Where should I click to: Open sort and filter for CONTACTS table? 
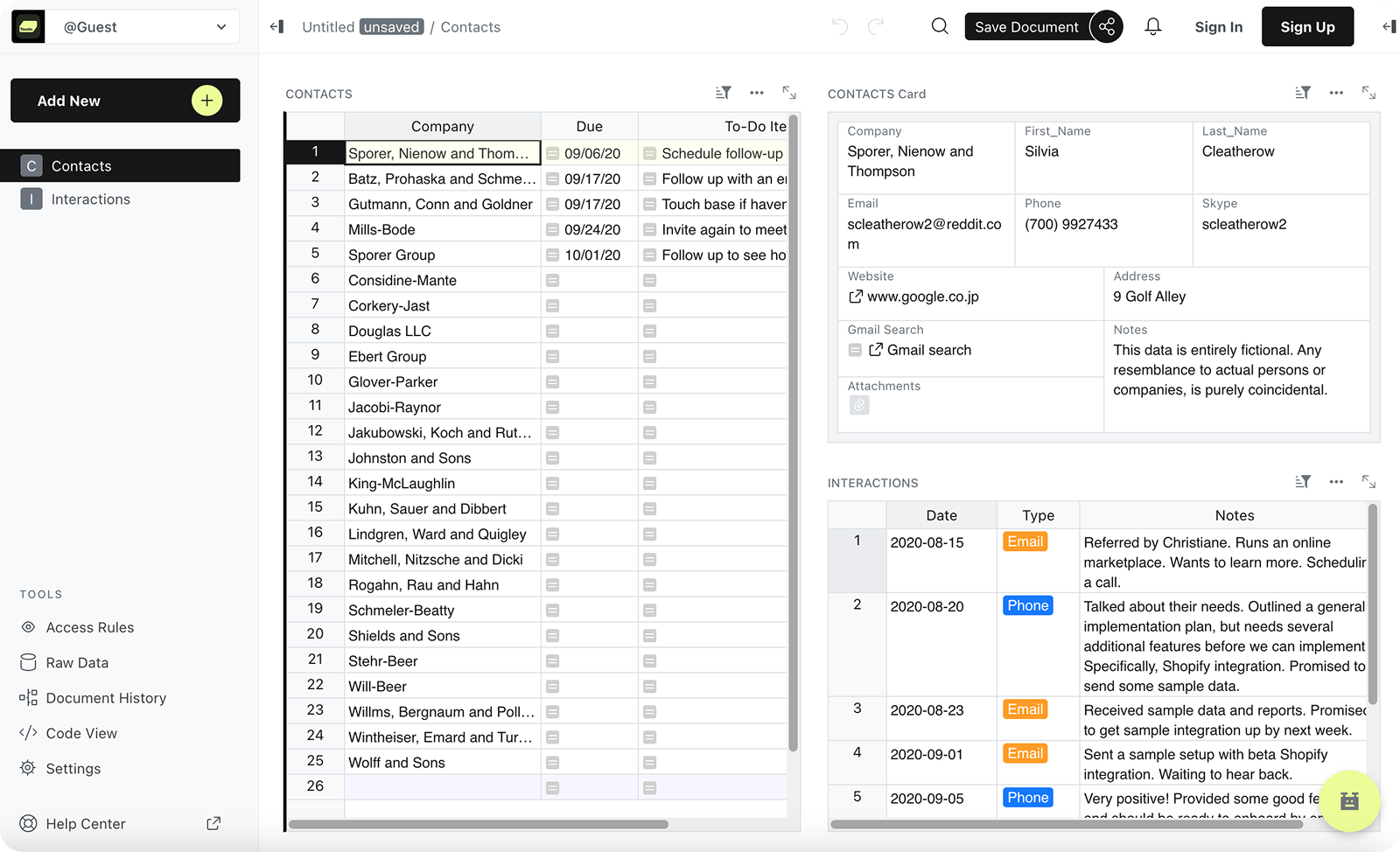pyautogui.click(x=723, y=93)
